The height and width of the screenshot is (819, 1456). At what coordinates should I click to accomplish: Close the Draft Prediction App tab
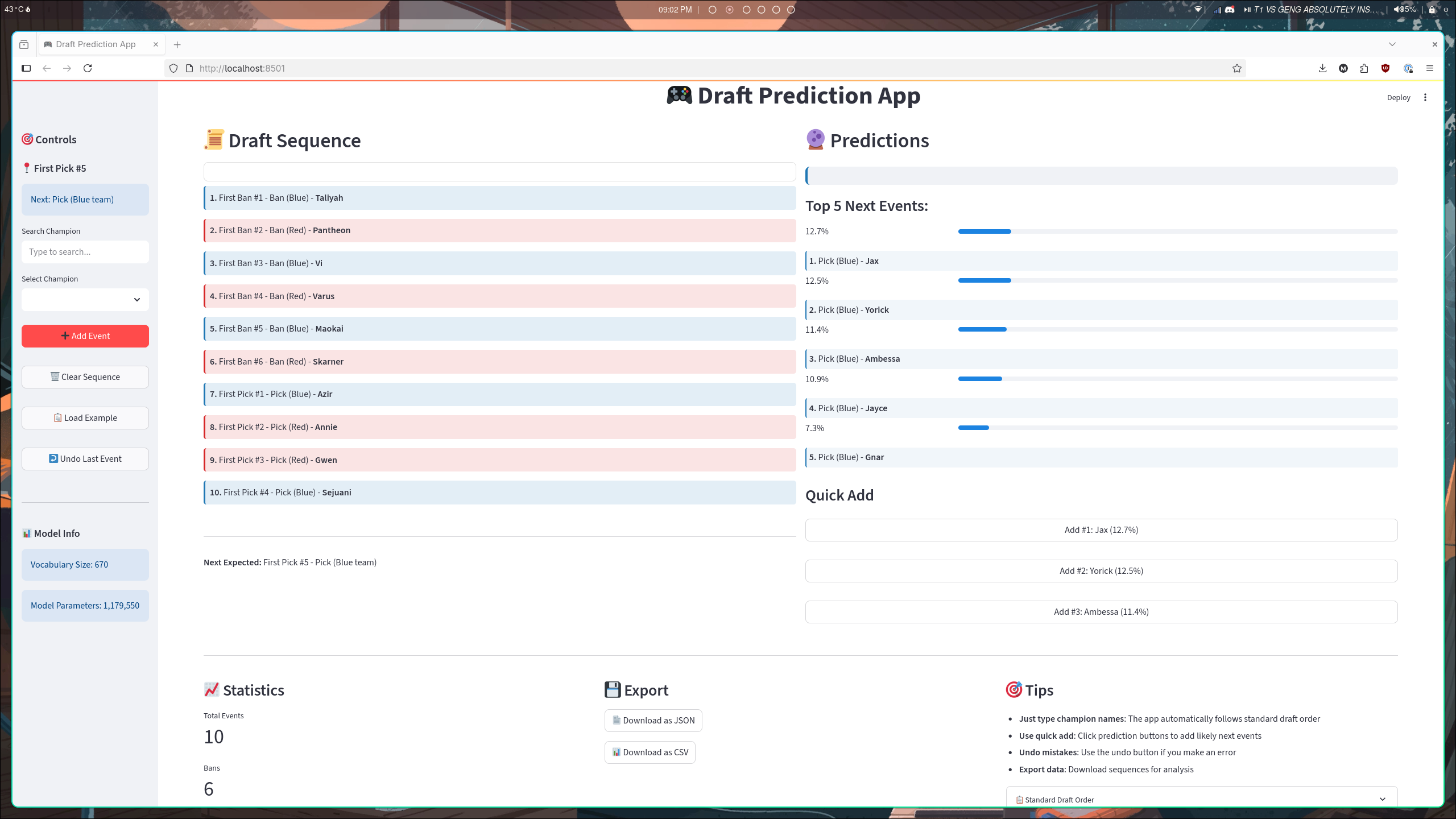(x=155, y=44)
